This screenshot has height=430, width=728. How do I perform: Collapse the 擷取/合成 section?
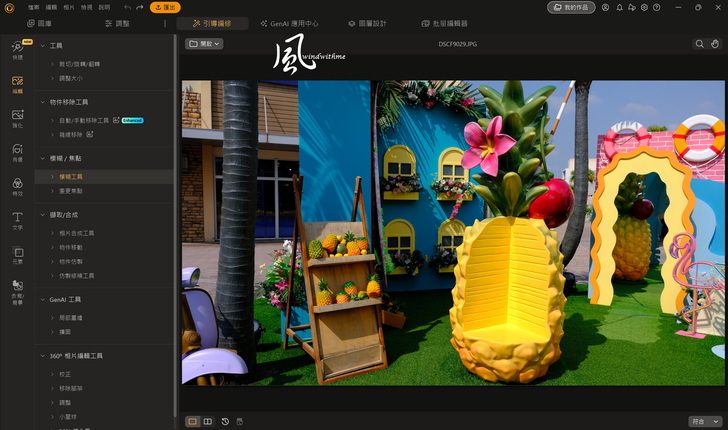(43, 215)
